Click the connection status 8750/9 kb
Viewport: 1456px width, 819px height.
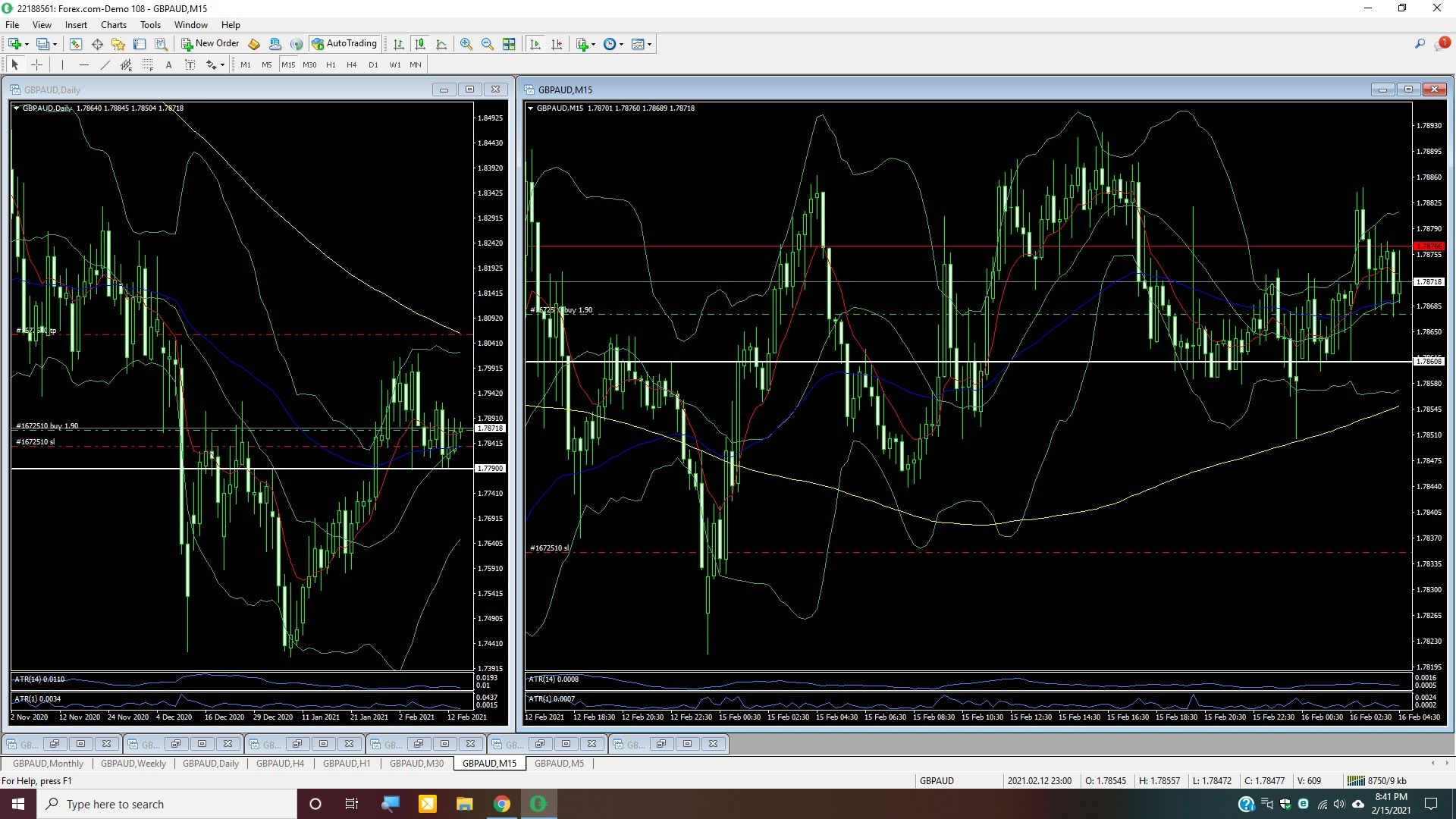[x=1377, y=780]
